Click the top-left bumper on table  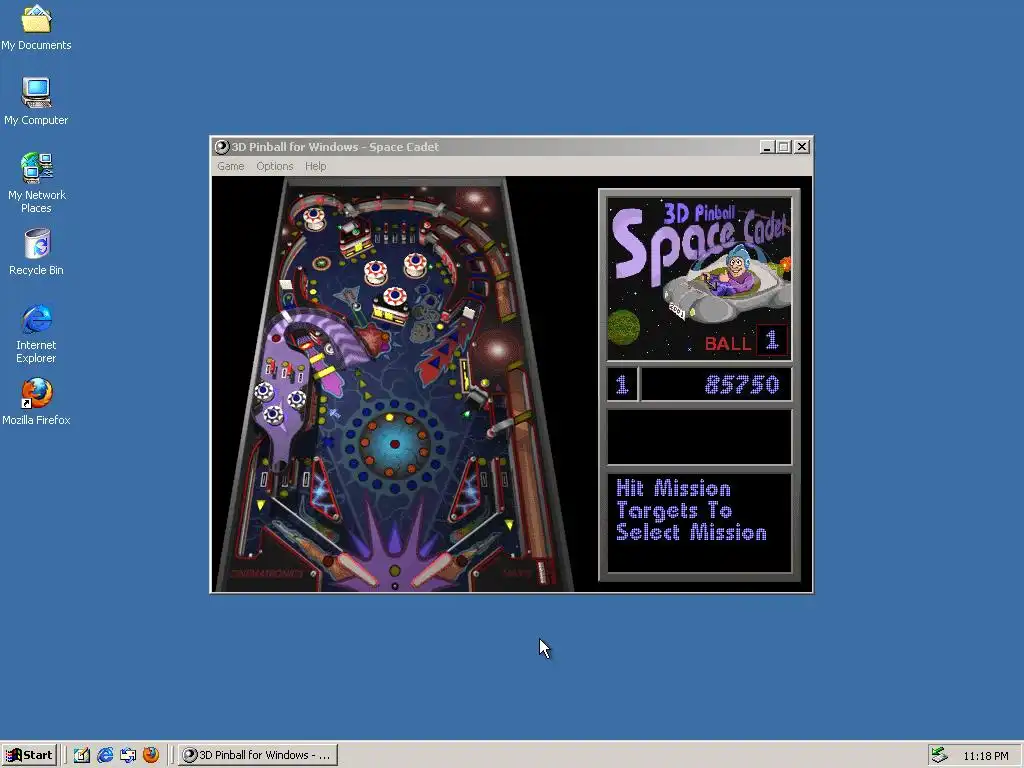314,217
